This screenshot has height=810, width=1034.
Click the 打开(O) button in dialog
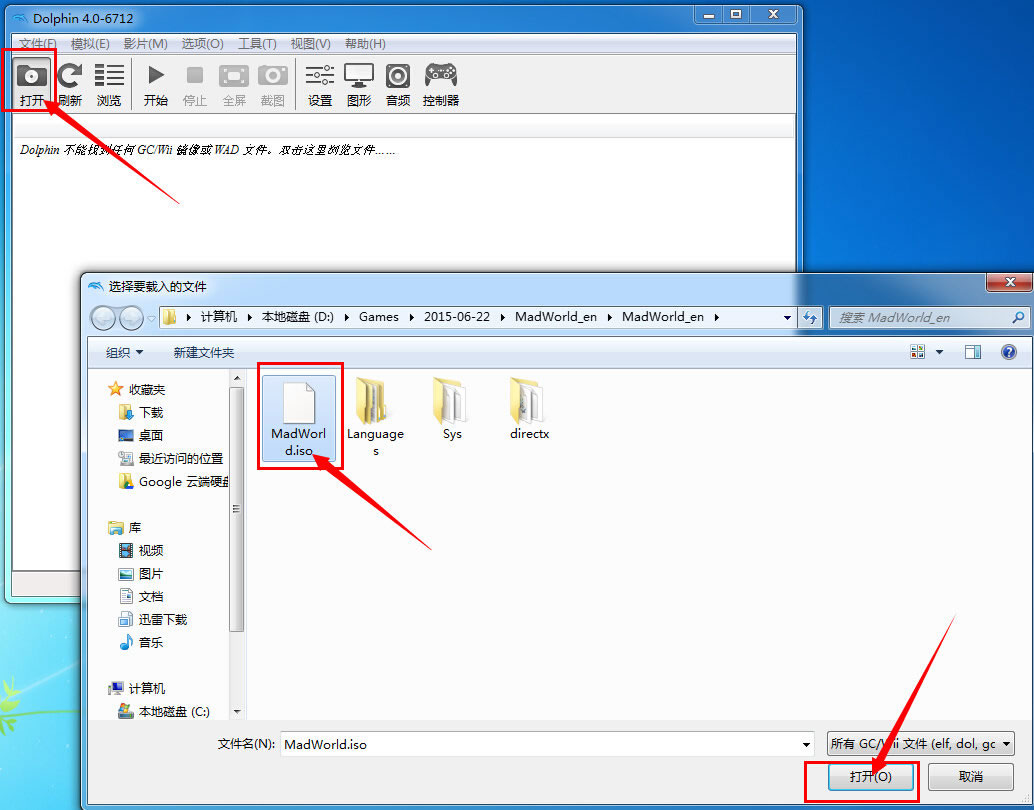click(x=870, y=776)
